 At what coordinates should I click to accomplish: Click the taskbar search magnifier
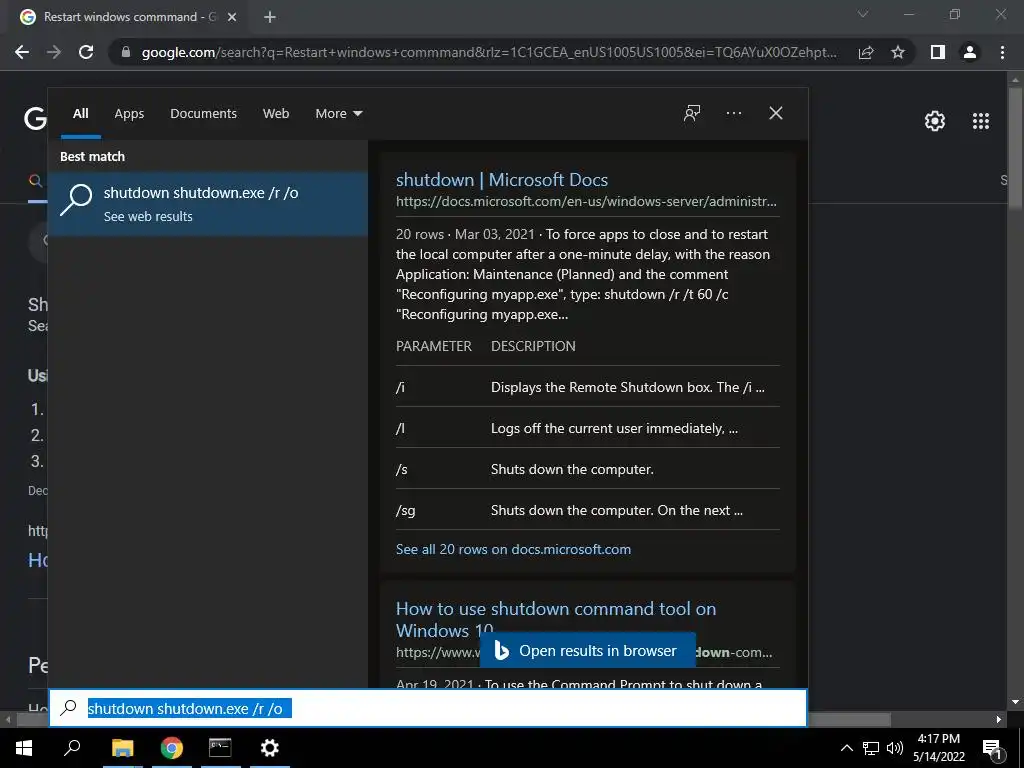[x=72, y=748]
